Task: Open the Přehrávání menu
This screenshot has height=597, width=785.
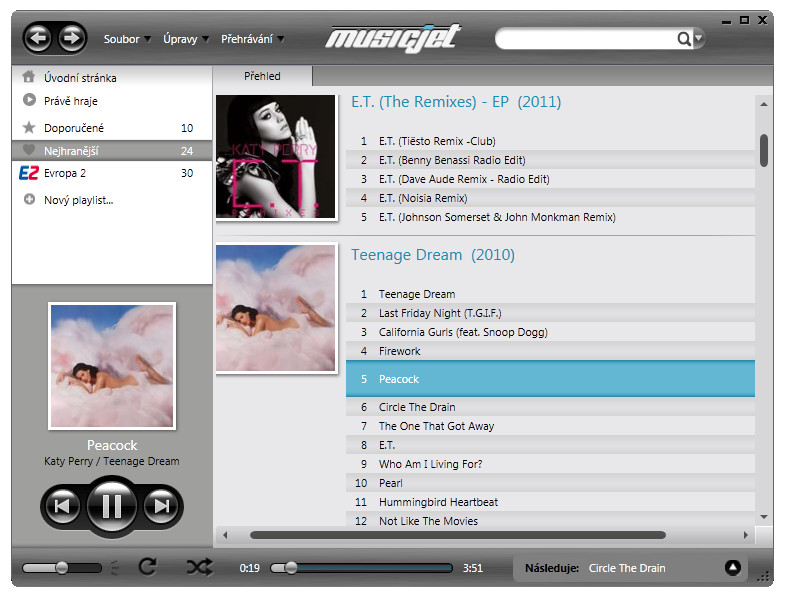Action: pyautogui.click(x=252, y=39)
